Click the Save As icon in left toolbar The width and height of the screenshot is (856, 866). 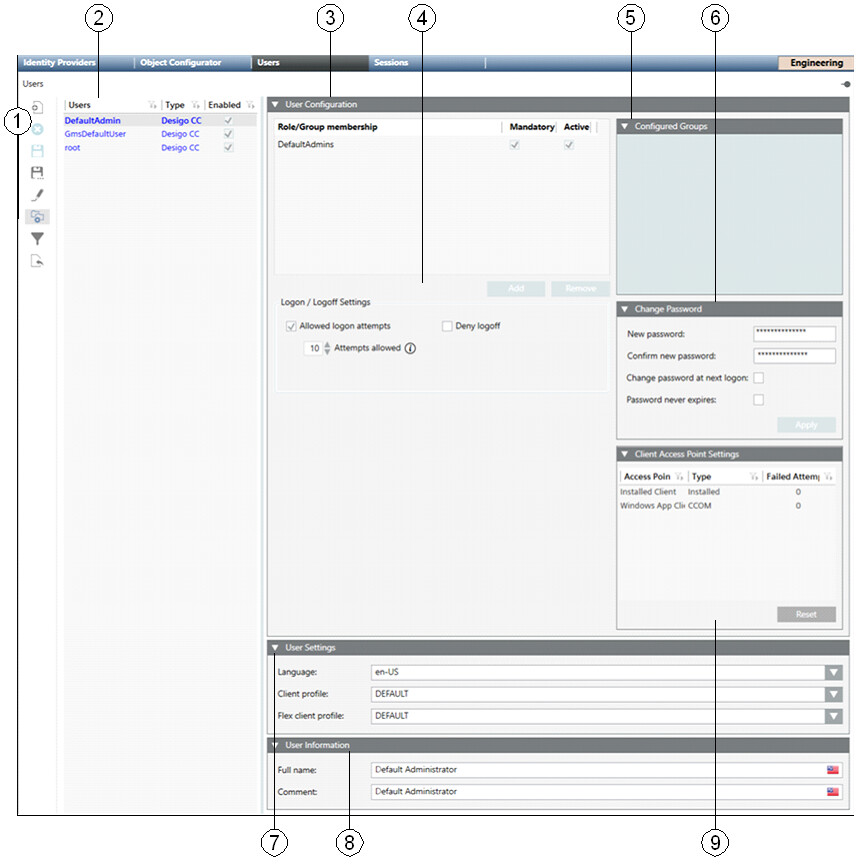37,172
